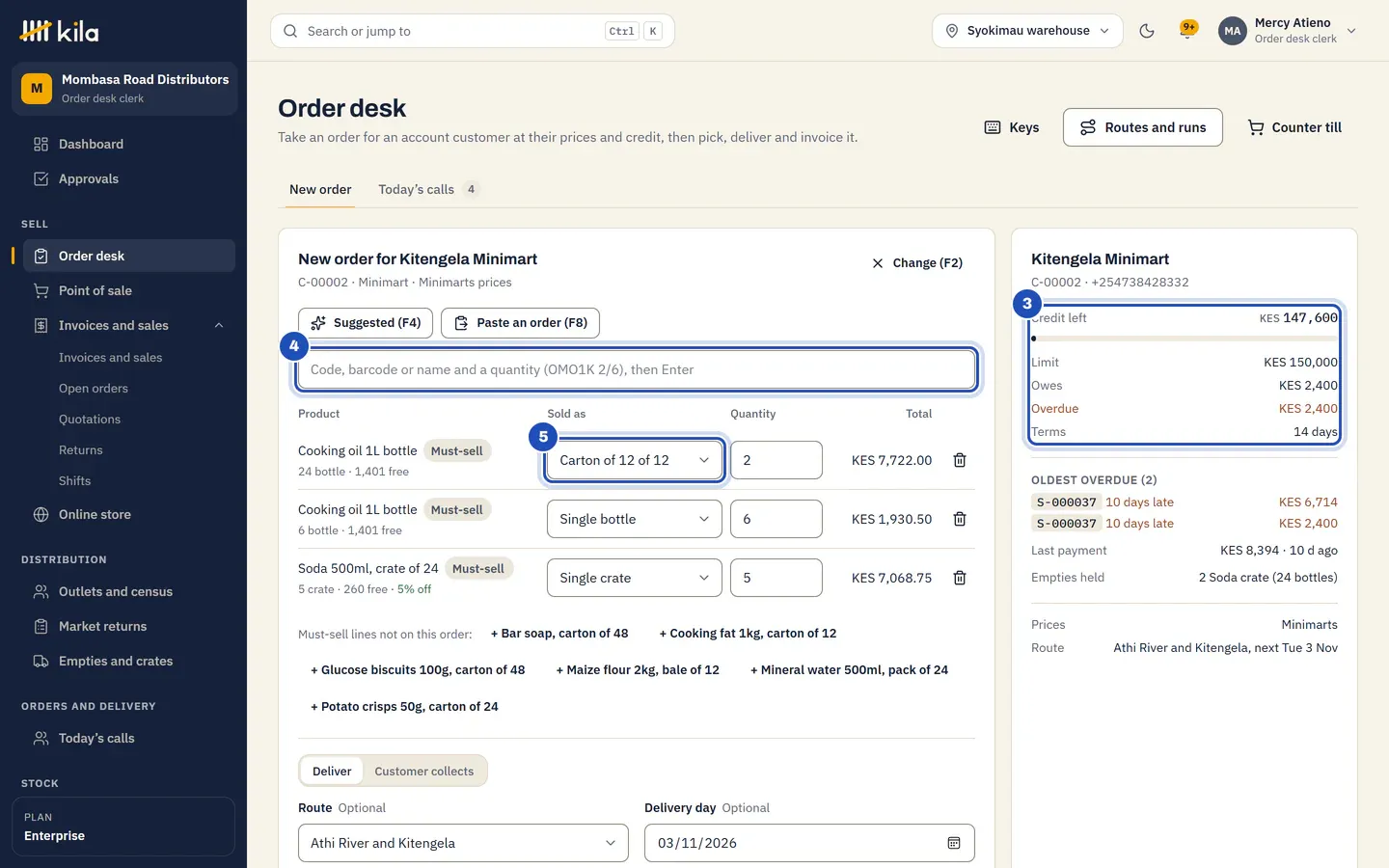This screenshot has height=868, width=1389.
Task: Click Routes and runs button
Action: 1143,127
